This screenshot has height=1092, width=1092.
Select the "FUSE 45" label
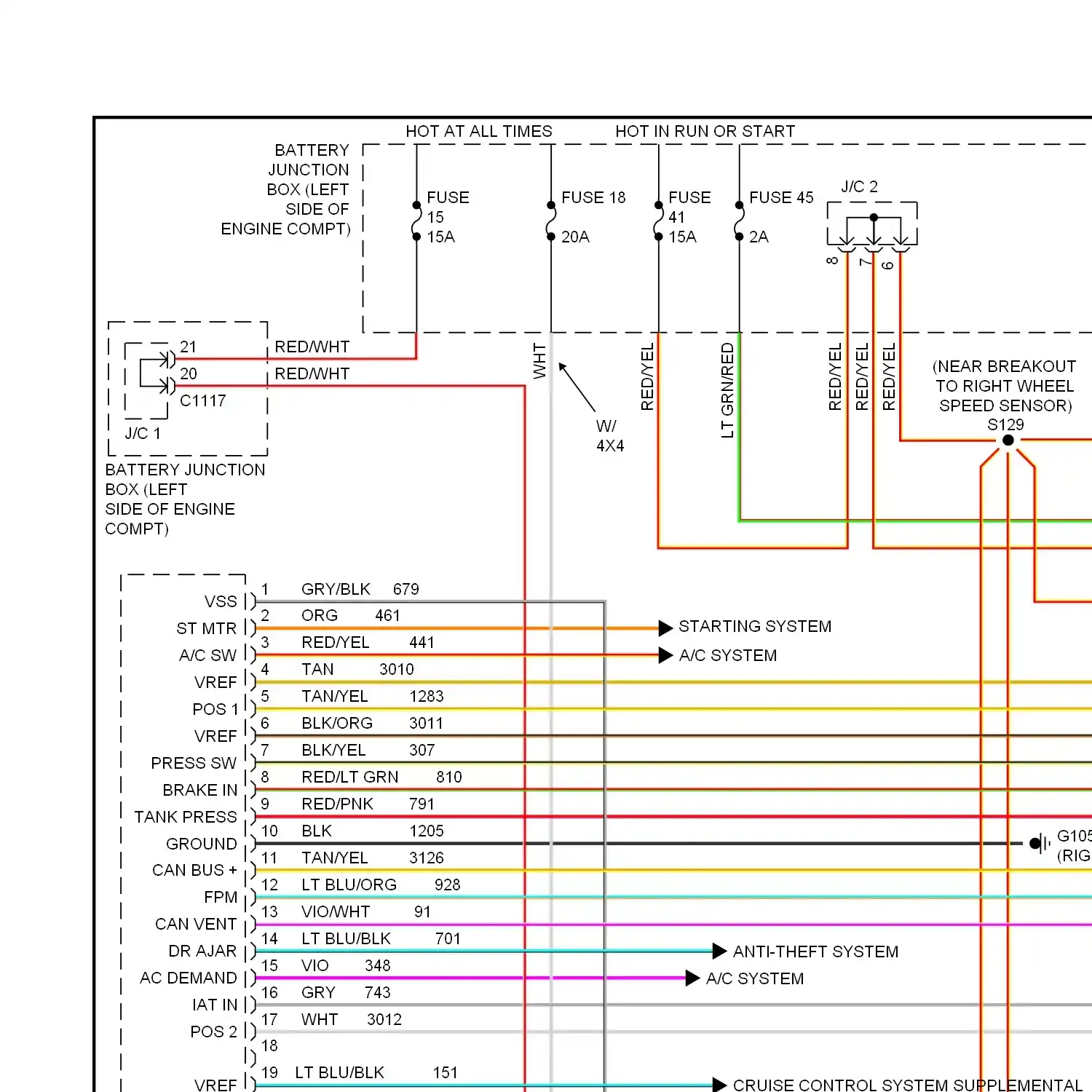click(x=781, y=198)
